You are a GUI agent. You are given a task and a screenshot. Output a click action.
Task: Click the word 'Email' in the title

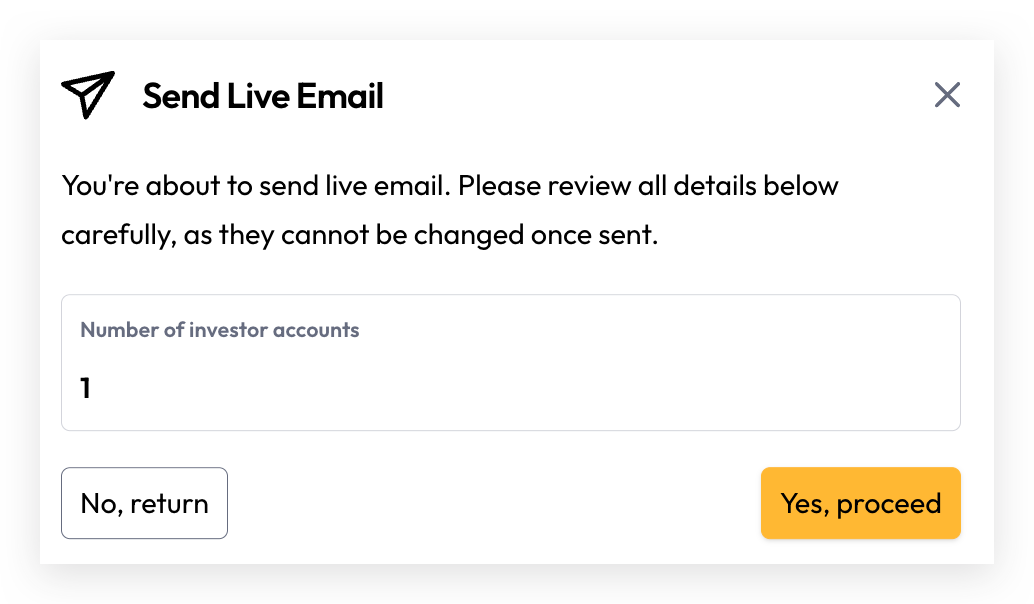coord(340,96)
